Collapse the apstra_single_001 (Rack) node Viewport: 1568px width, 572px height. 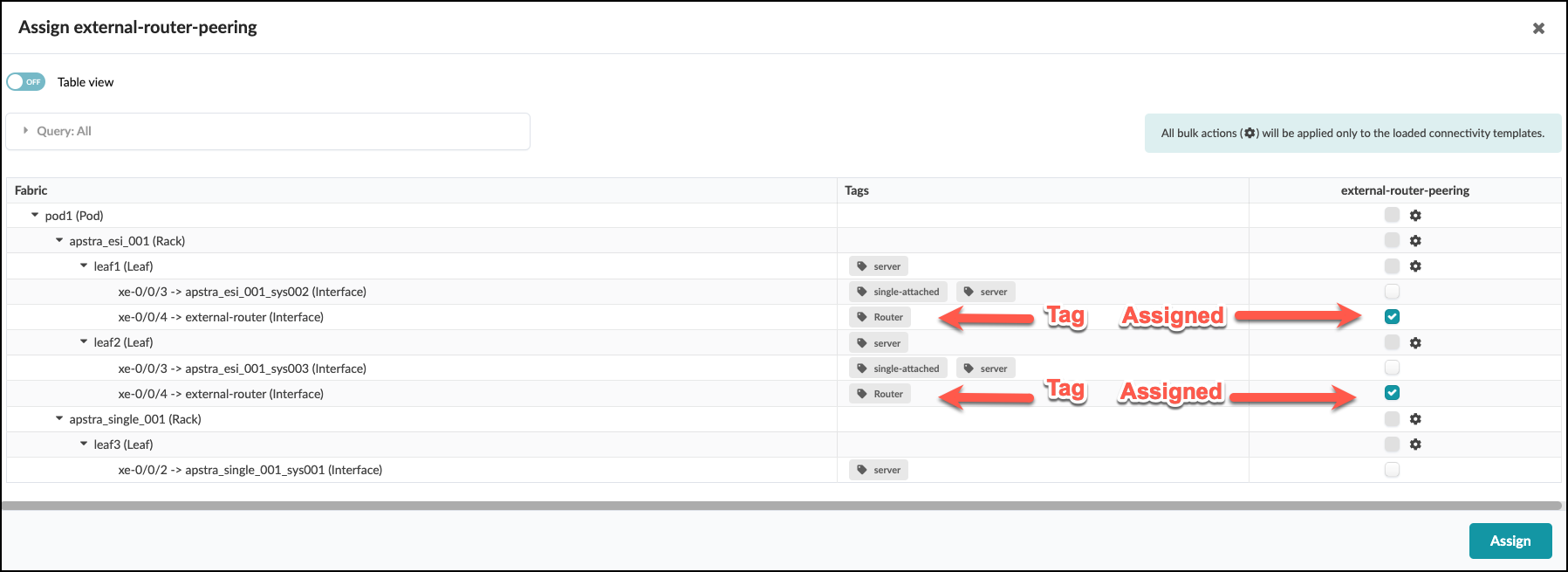(59, 419)
